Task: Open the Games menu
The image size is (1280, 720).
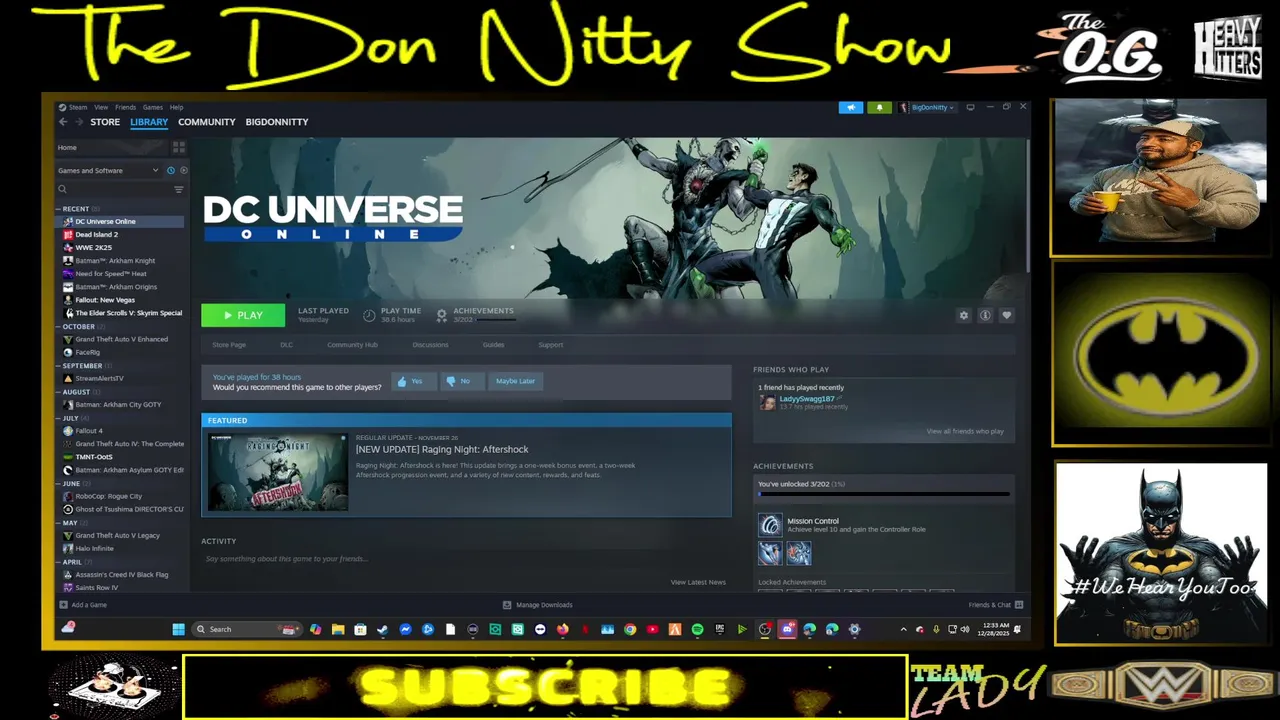Action: point(152,107)
